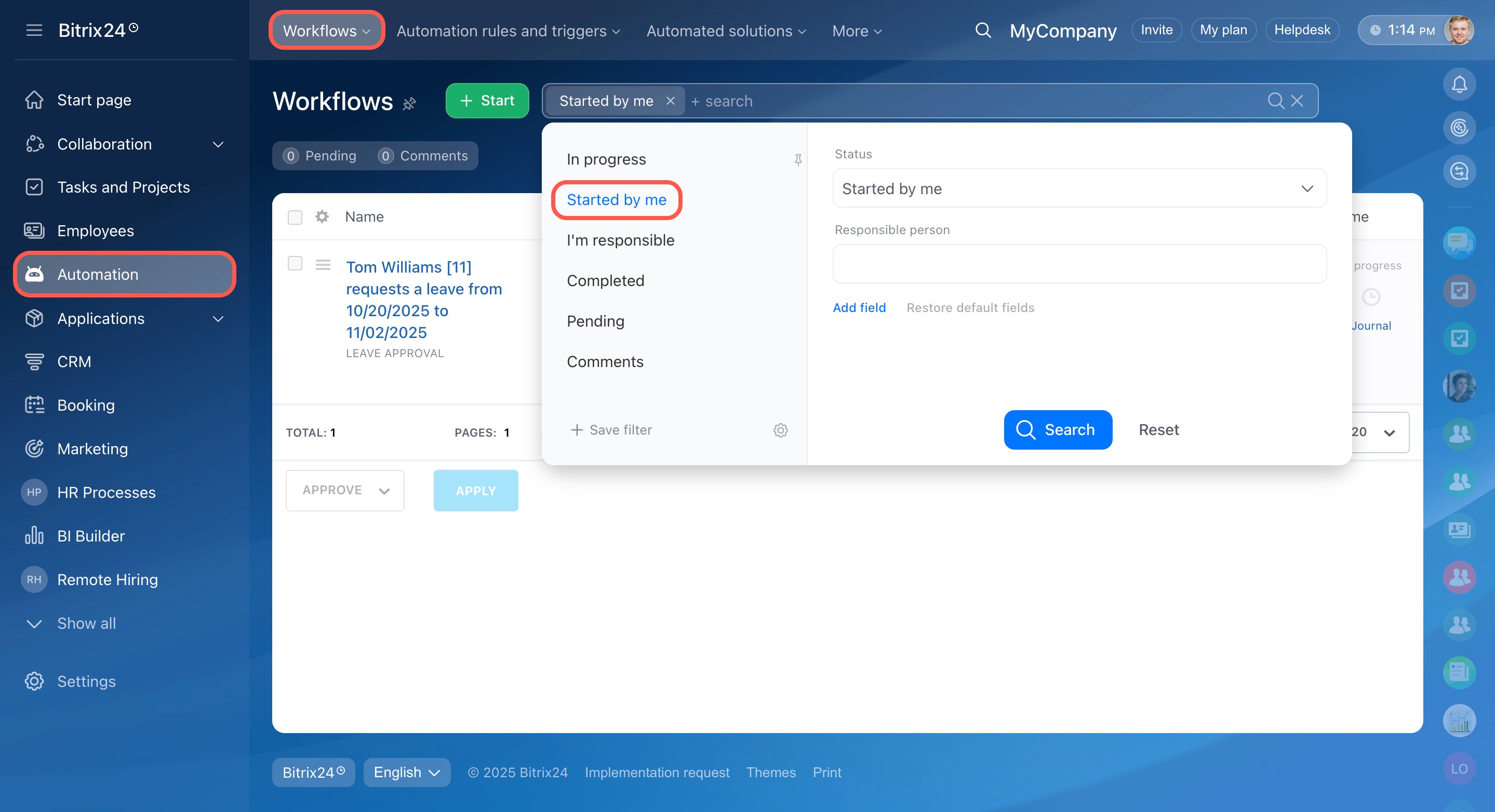Open the Status dropdown
The height and width of the screenshot is (812, 1495).
[1079, 188]
